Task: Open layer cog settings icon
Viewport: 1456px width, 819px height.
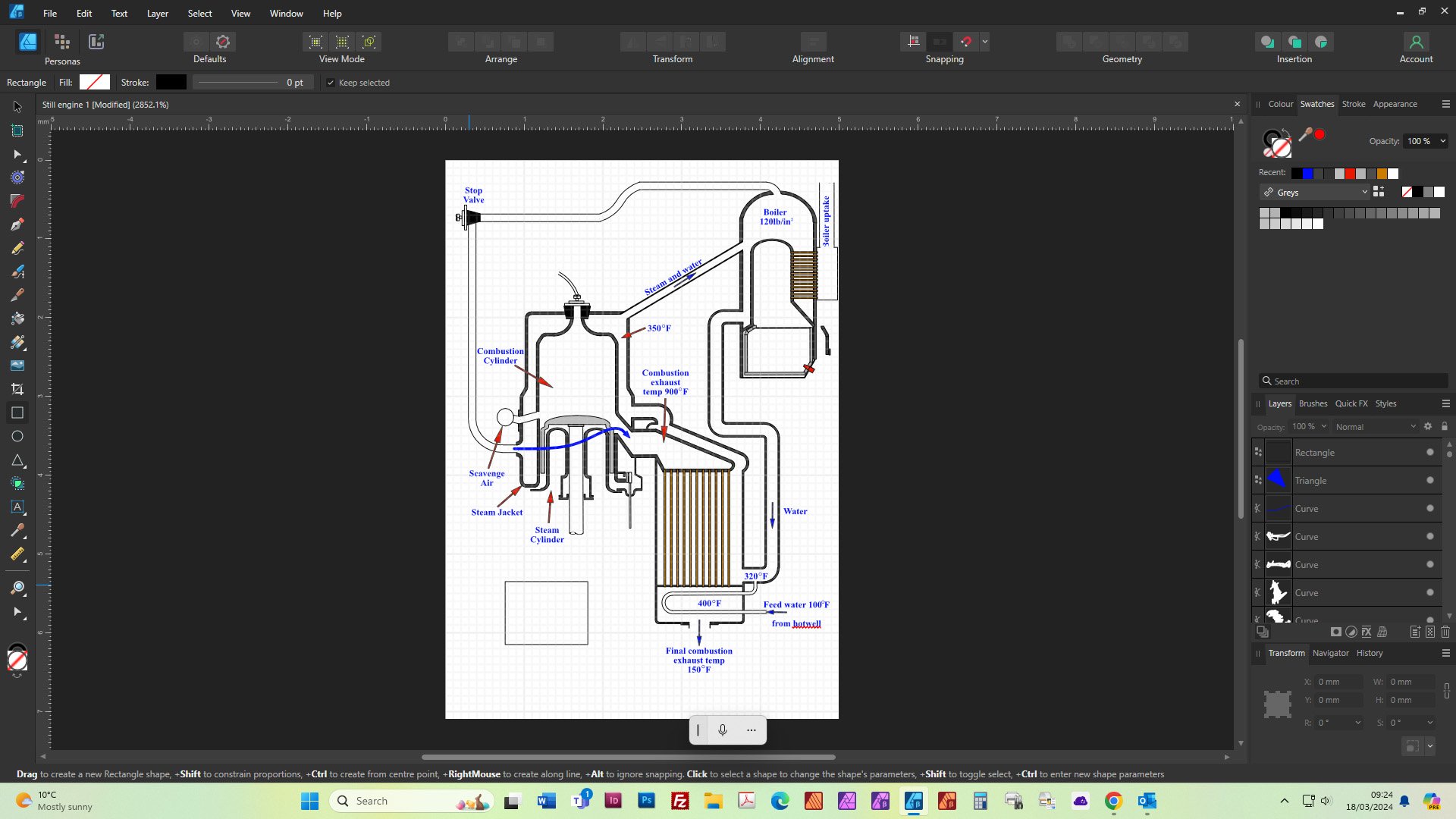Action: tap(1428, 427)
